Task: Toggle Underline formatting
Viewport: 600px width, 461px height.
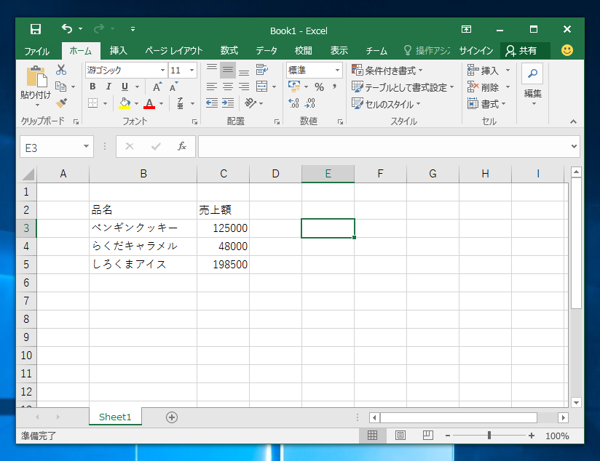Action: tap(125, 87)
